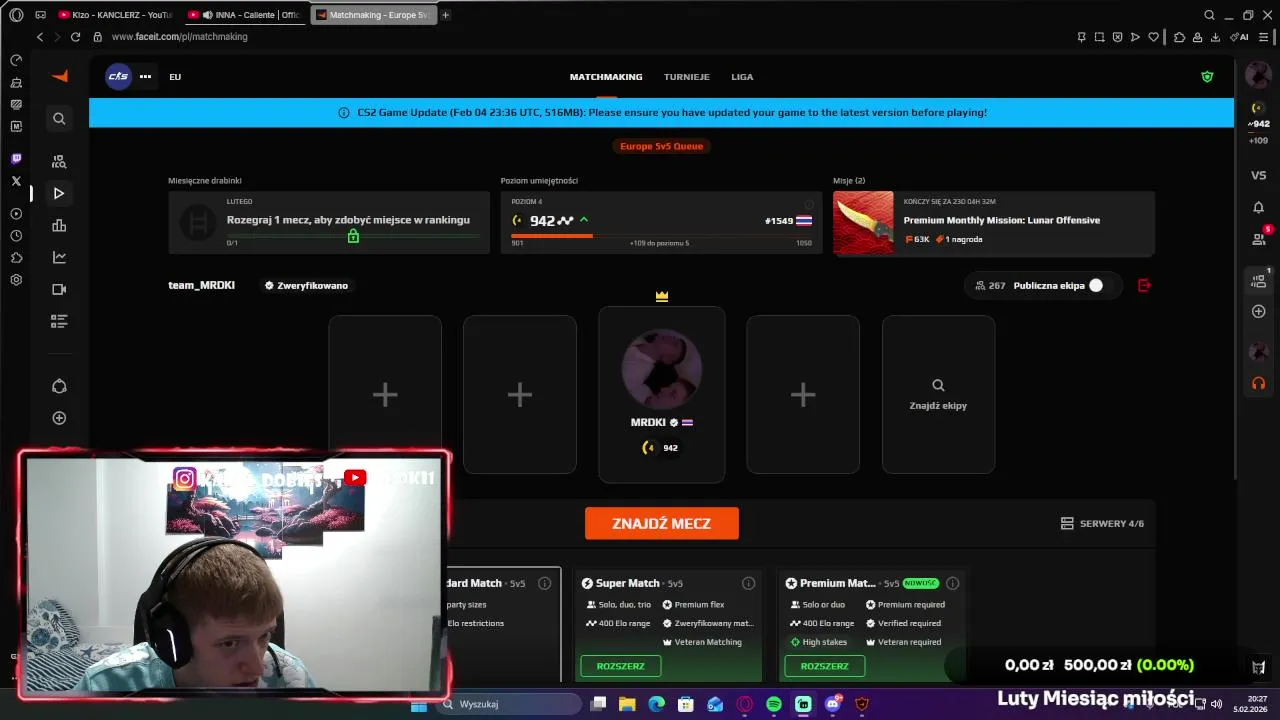The height and width of the screenshot is (720, 1280).
Task: Open the extensions cube icon in toolbar
Action: click(x=1179, y=37)
